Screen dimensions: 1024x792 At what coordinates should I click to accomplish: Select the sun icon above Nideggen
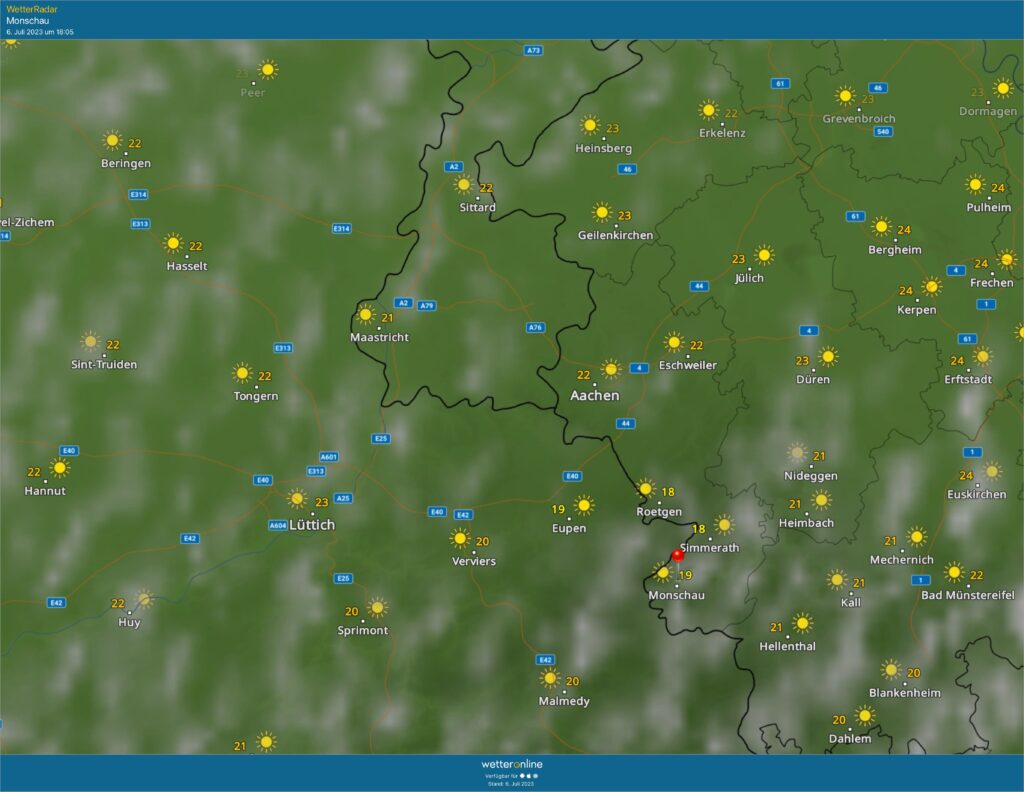(x=797, y=452)
